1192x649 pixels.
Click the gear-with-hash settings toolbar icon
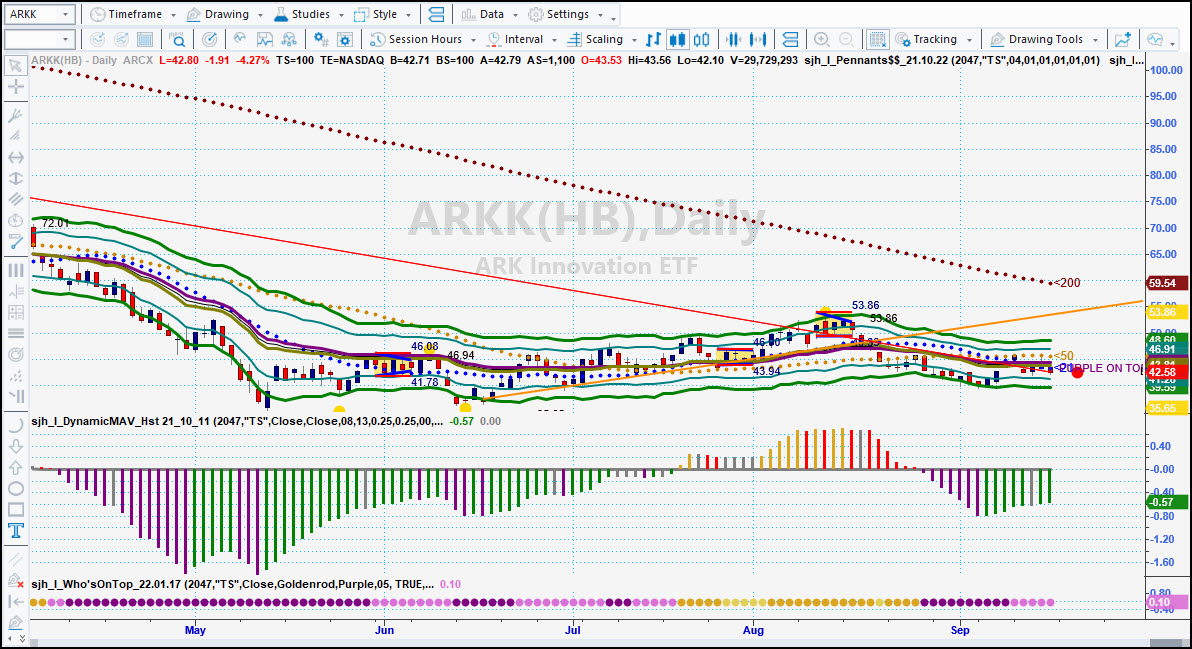click(x=321, y=40)
